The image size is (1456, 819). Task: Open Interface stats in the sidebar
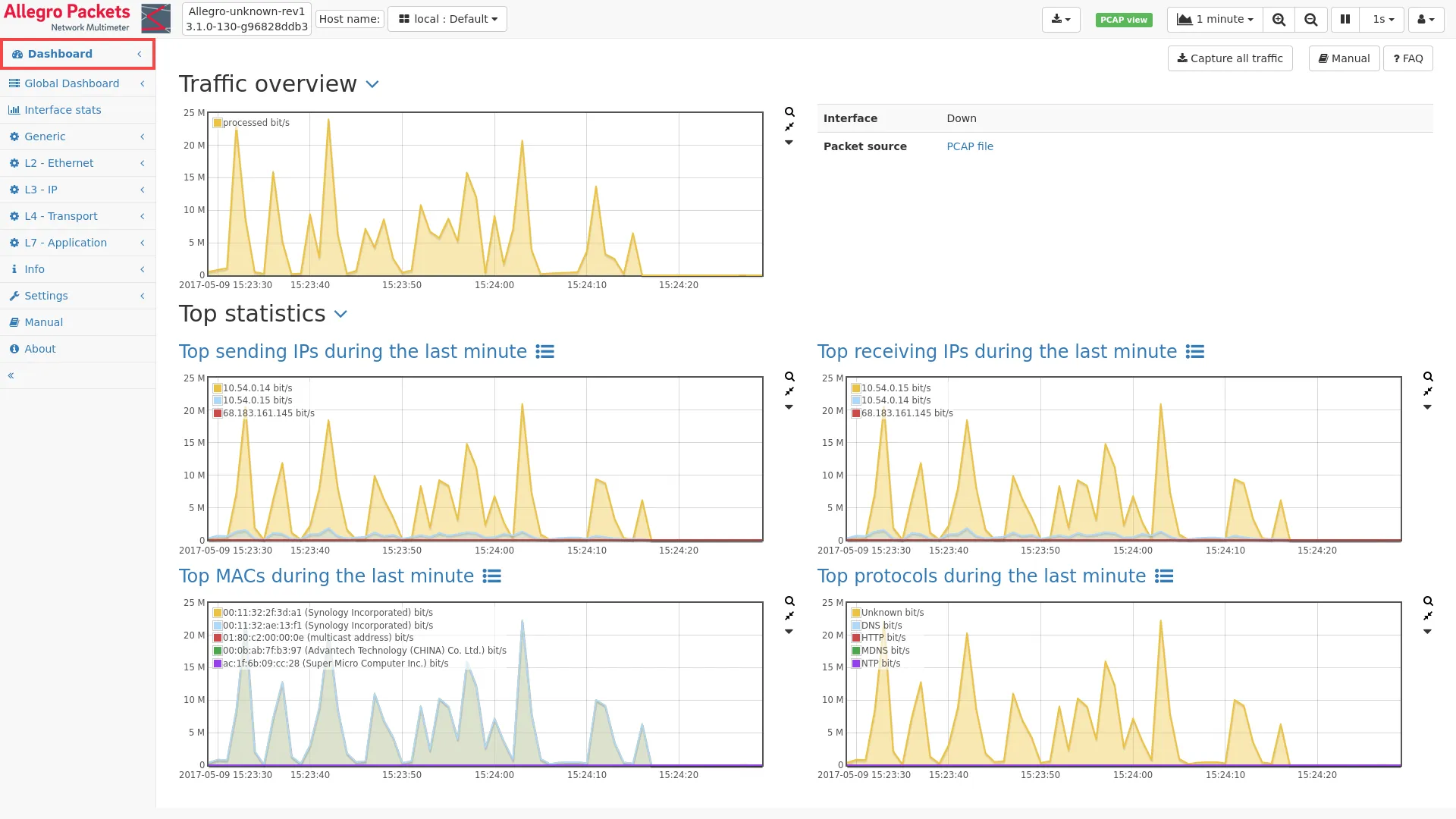pos(62,110)
